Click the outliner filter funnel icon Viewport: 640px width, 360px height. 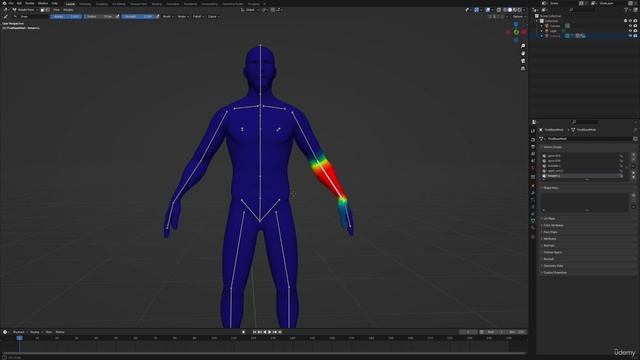click(x=626, y=10)
